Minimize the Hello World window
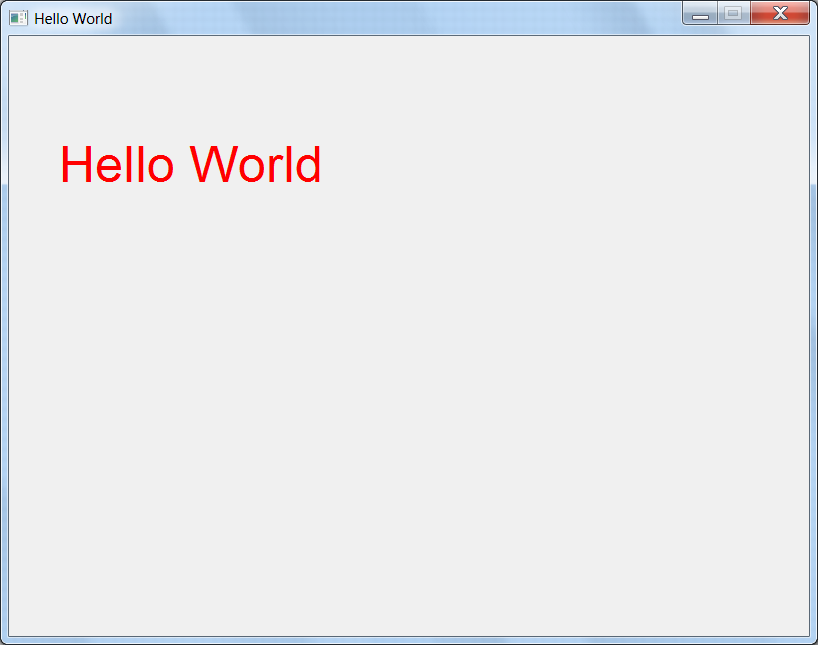Screen dimensions: 818x645 tap(700, 14)
